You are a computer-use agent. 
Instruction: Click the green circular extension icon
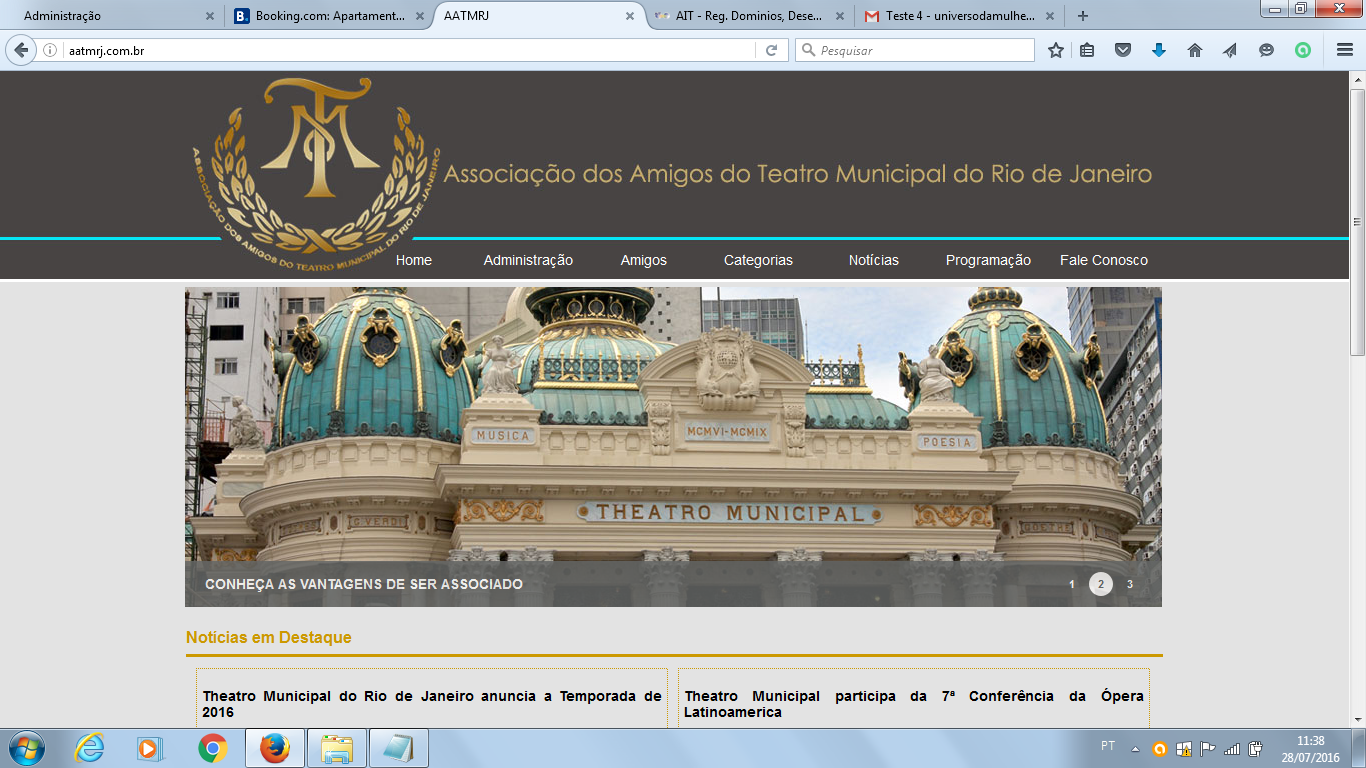point(1302,50)
